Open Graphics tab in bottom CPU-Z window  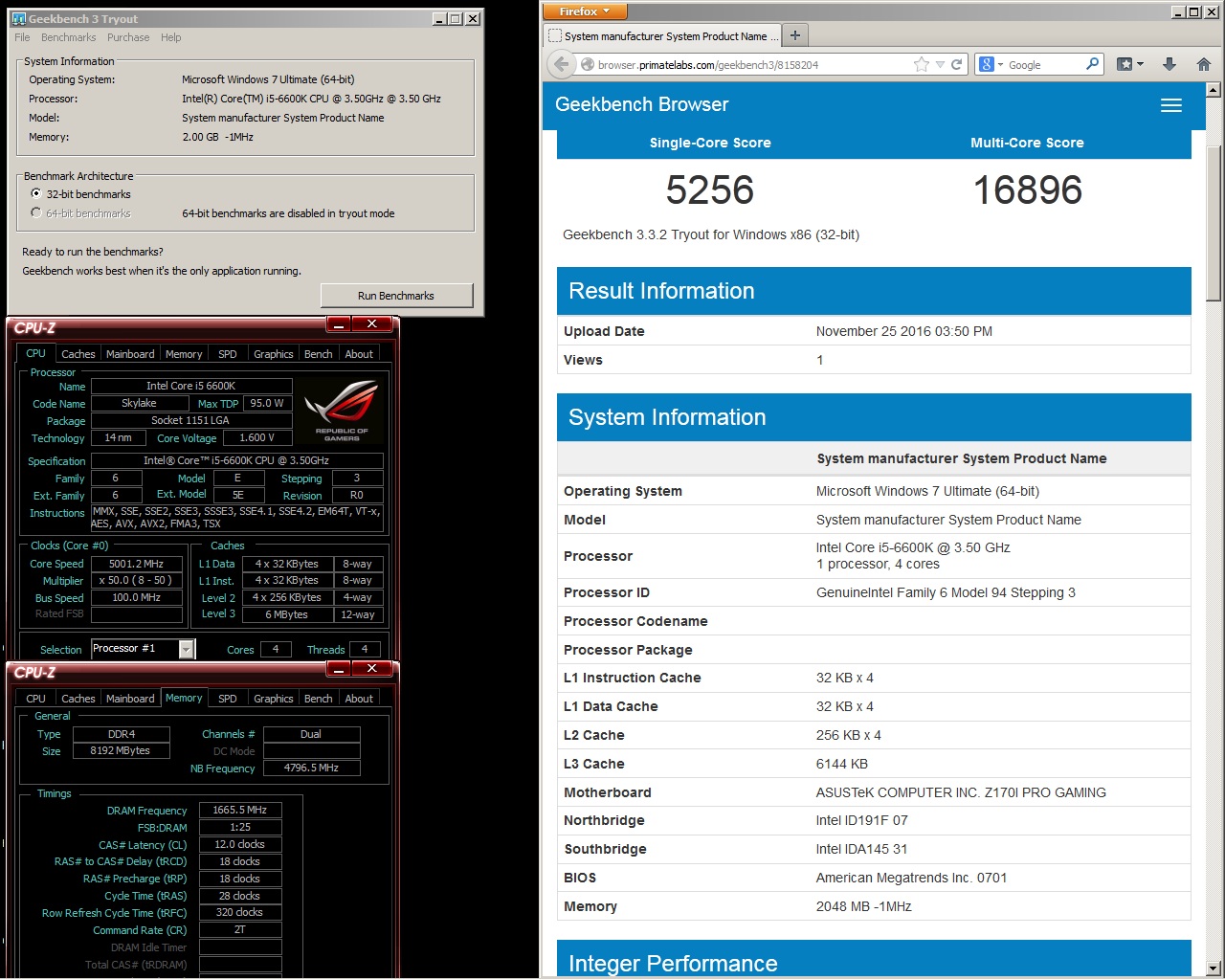point(274,699)
